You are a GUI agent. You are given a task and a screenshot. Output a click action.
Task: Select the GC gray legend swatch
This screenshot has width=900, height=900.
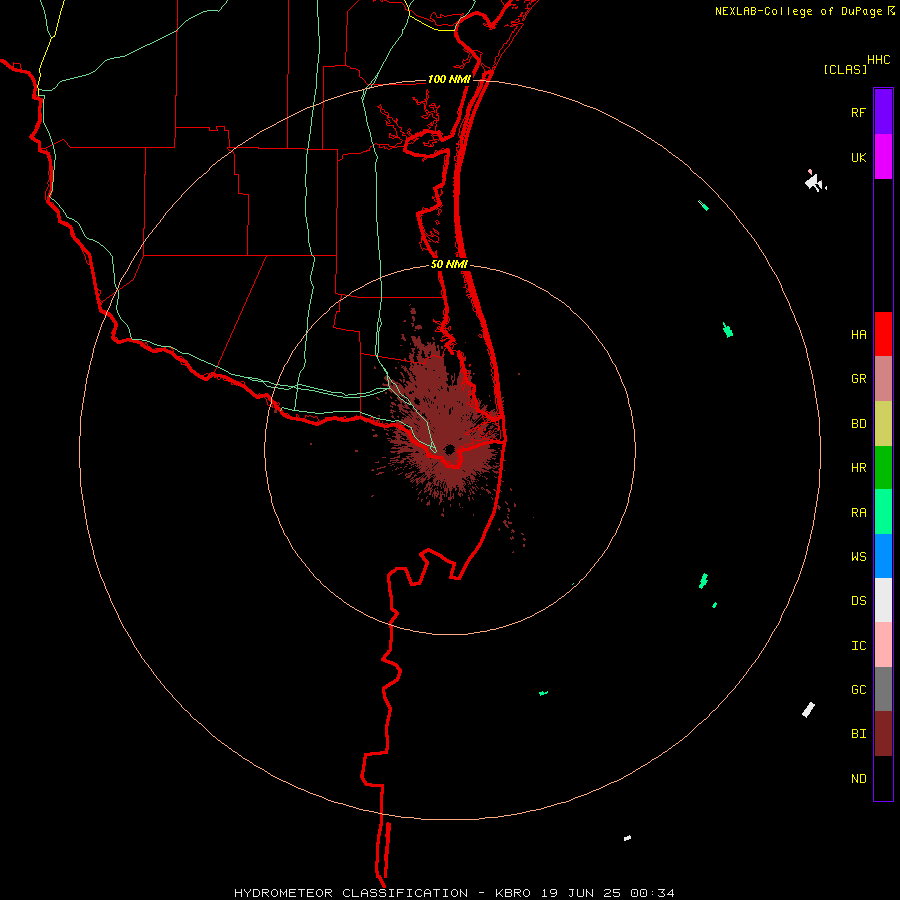point(883,689)
